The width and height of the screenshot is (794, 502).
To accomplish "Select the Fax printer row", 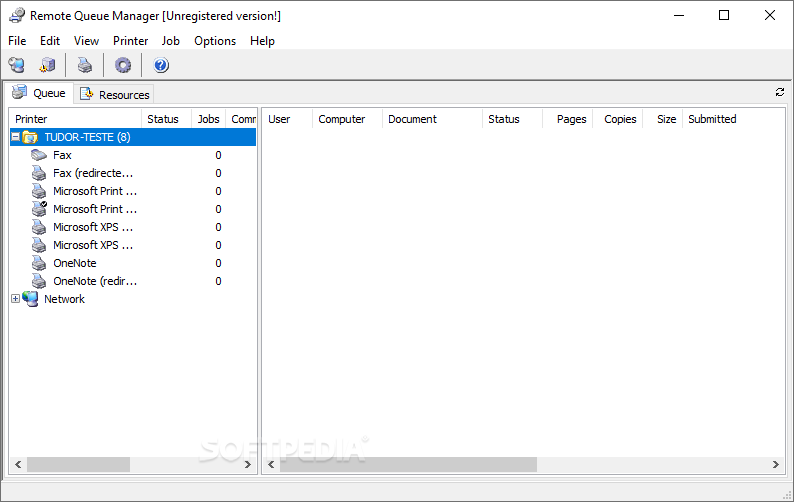I will 133,155.
